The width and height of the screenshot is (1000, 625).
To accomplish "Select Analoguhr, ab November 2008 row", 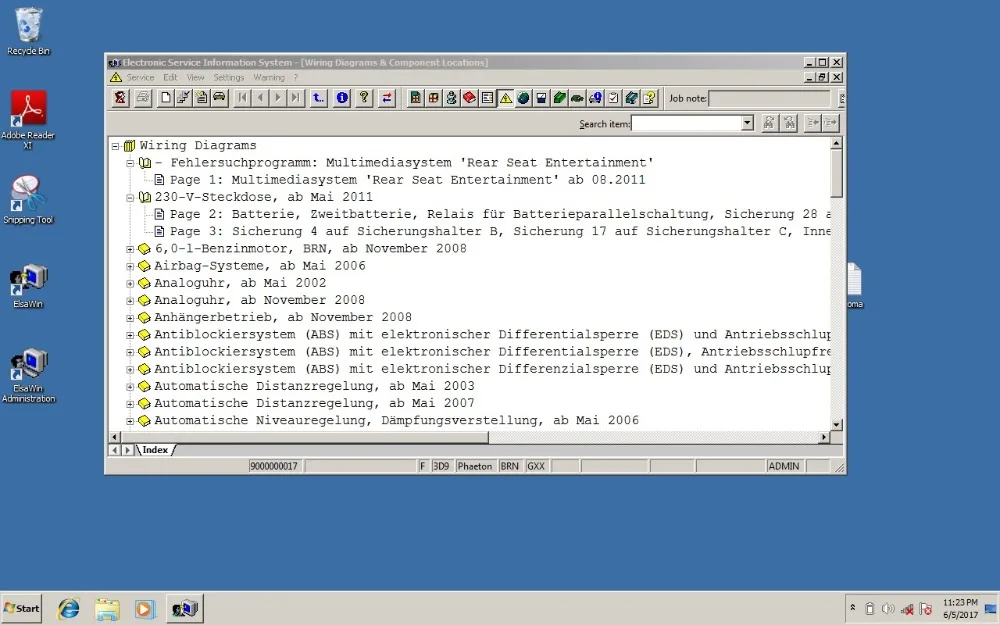I will click(260, 300).
